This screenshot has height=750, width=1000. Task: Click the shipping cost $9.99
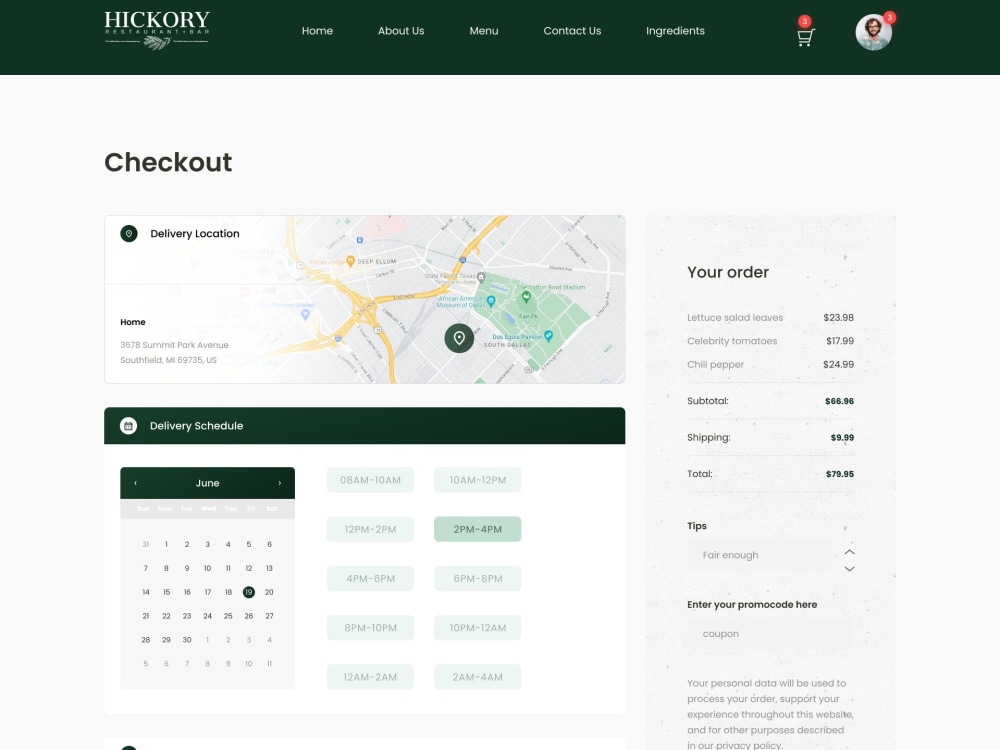pyautogui.click(x=842, y=438)
